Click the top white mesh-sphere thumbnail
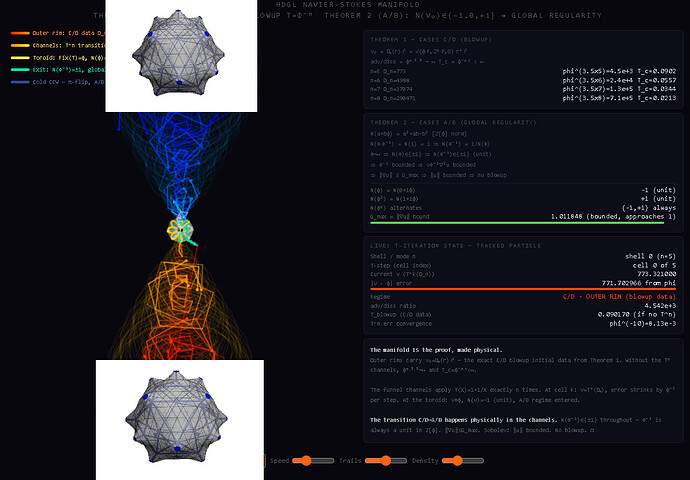Image resolution: width=690 pixels, height=480 pixels. [x=181, y=55]
